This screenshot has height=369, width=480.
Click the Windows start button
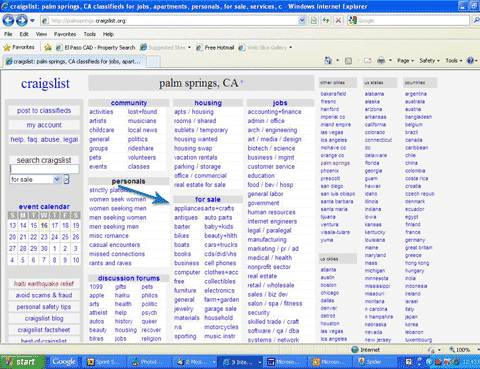coord(22,362)
